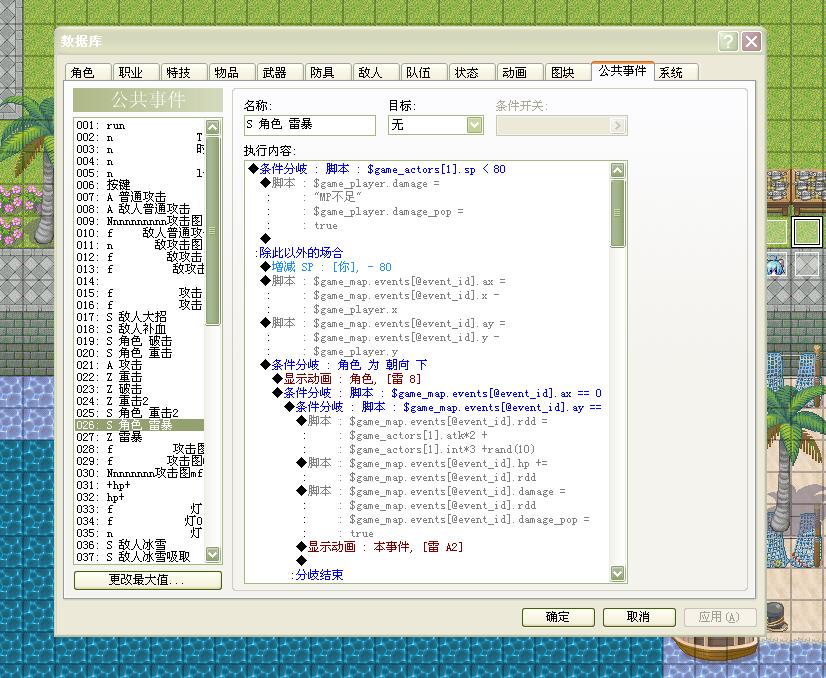The image size is (826, 678).
Task: Click 更改最大值 button
Action: point(148,580)
